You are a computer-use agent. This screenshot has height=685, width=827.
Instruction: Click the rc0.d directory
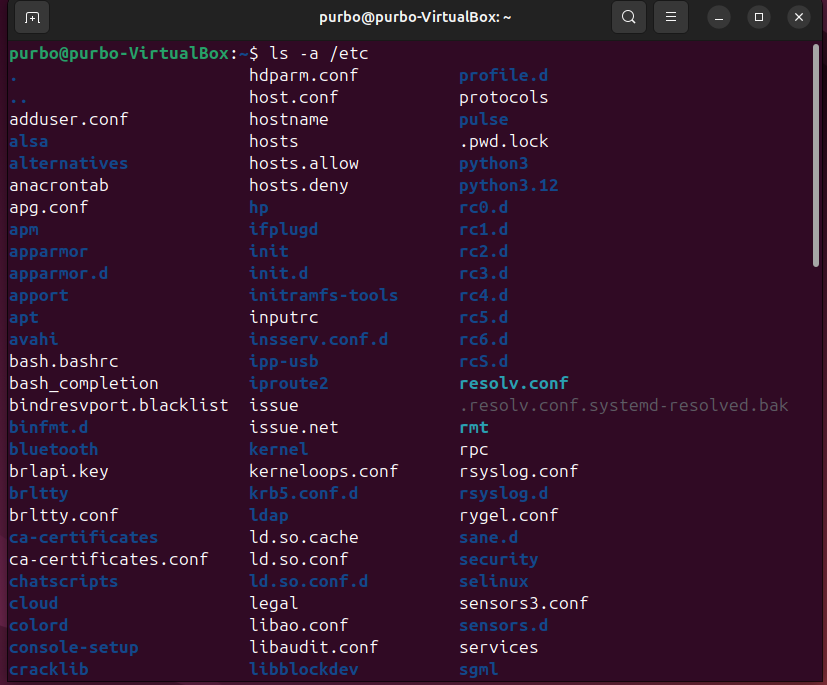[x=484, y=207]
